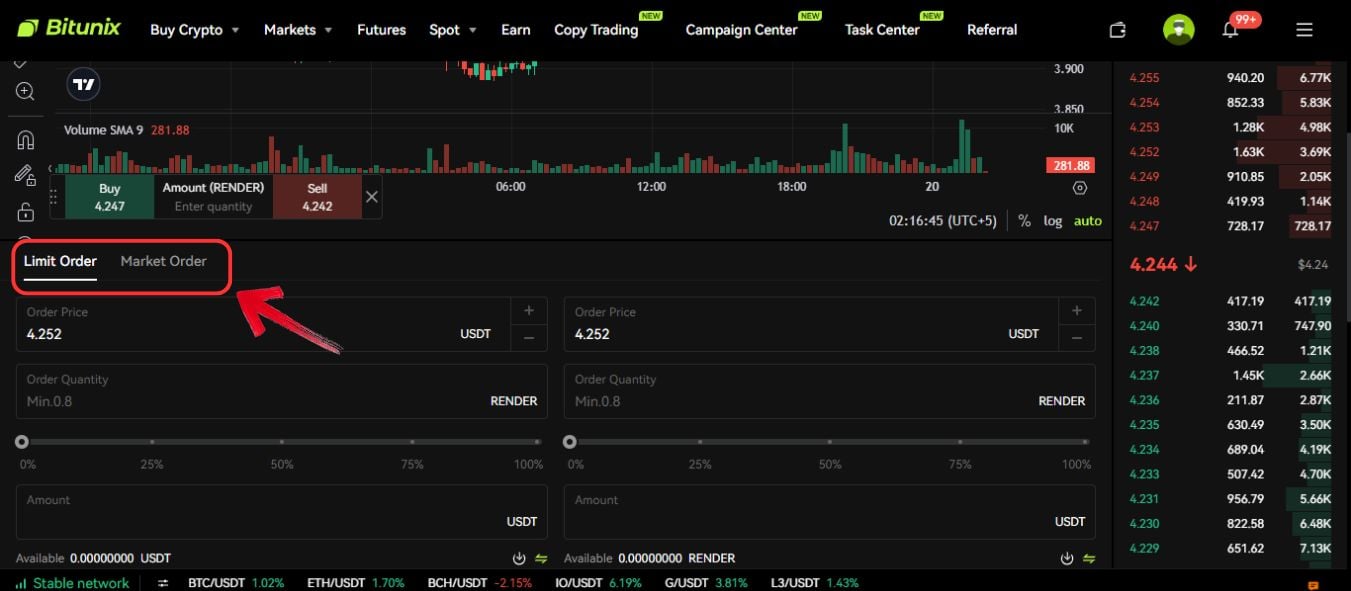1351x591 pixels.
Task: Open the Campaign Center
Action: click(x=742, y=30)
